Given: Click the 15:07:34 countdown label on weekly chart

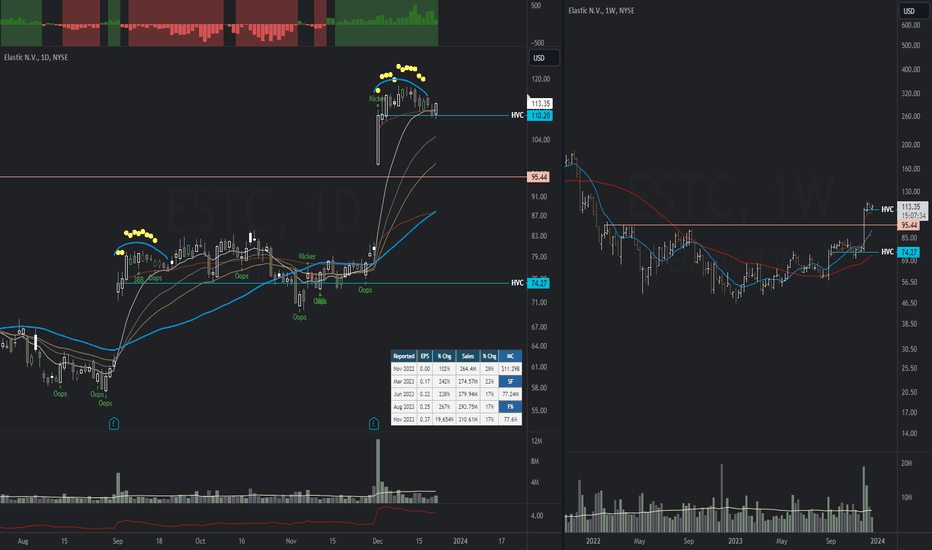Looking at the screenshot, I should pos(913,216).
